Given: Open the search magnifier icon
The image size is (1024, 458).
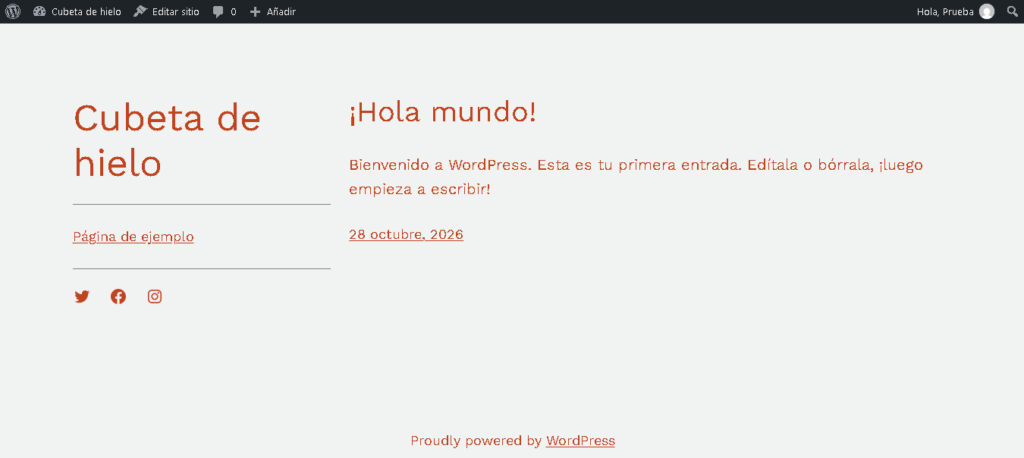Looking at the screenshot, I should click(x=1012, y=11).
